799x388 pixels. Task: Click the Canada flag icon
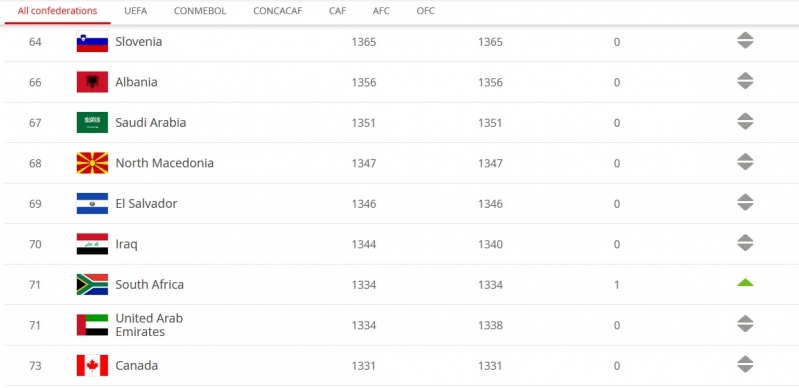(x=92, y=366)
